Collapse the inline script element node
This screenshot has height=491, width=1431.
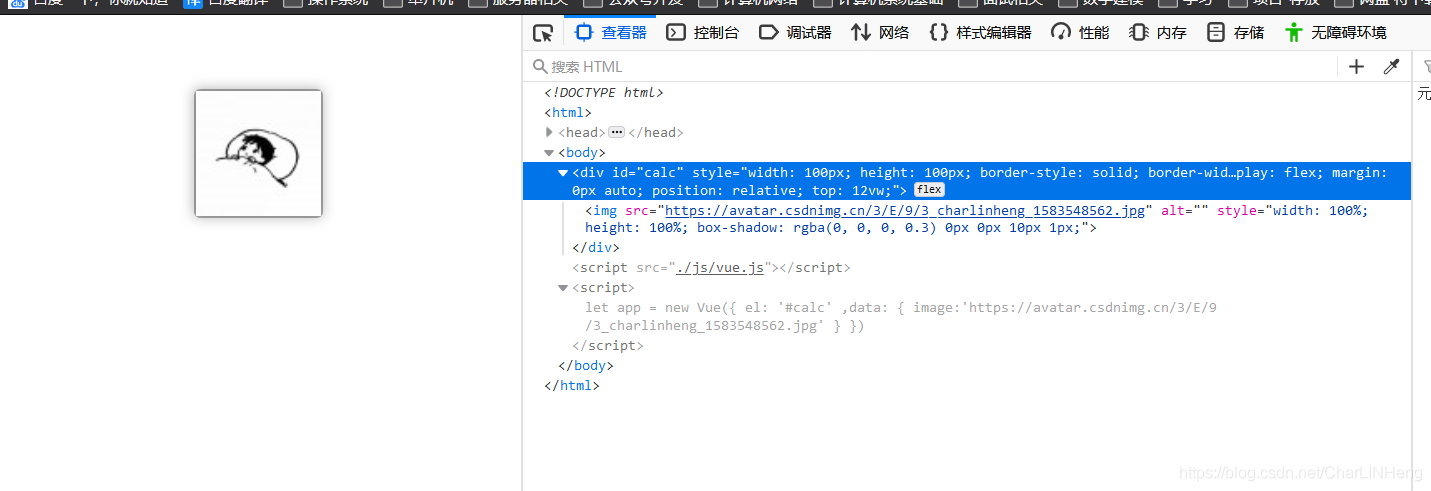coord(563,288)
